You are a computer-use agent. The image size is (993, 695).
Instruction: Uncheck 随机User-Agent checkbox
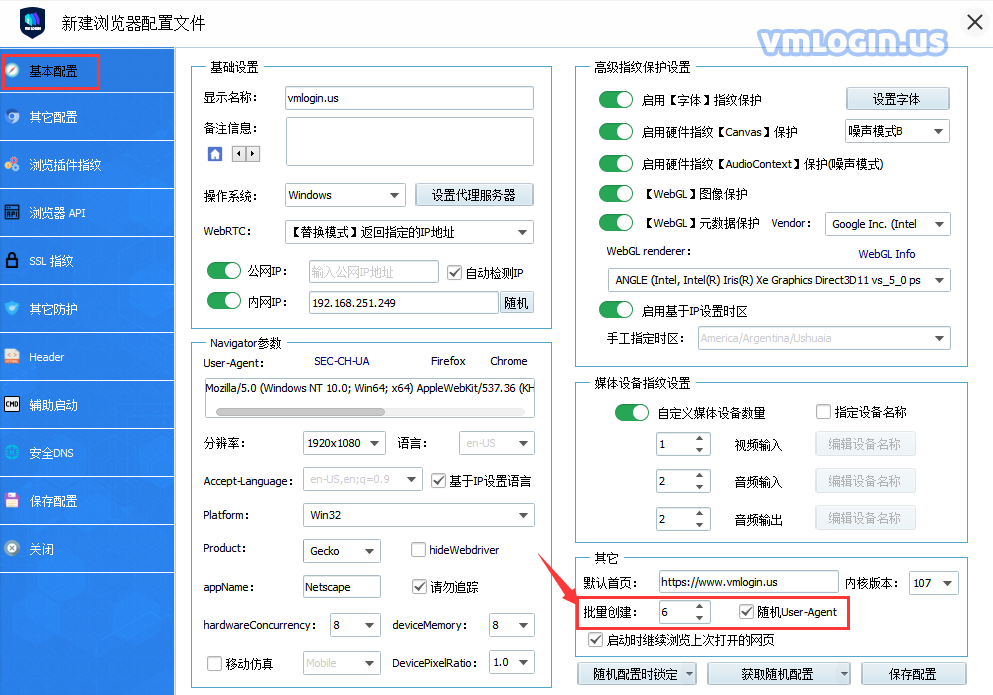click(x=747, y=611)
